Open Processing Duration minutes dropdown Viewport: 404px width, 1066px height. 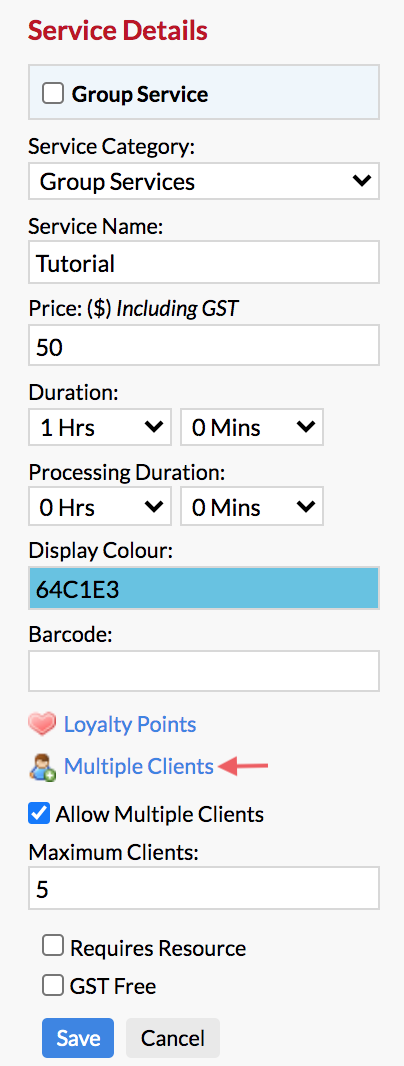click(x=252, y=507)
